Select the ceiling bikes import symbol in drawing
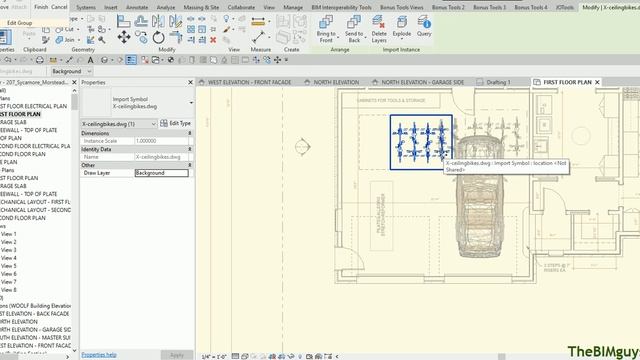 coord(421,142)
